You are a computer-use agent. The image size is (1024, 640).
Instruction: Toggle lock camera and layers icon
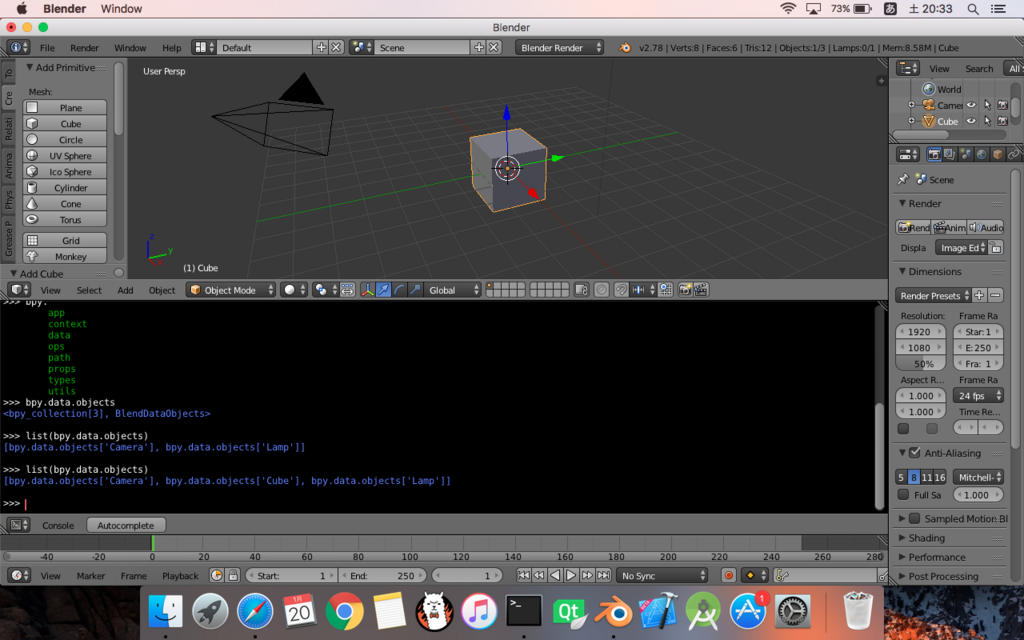[x=581, y=290]
